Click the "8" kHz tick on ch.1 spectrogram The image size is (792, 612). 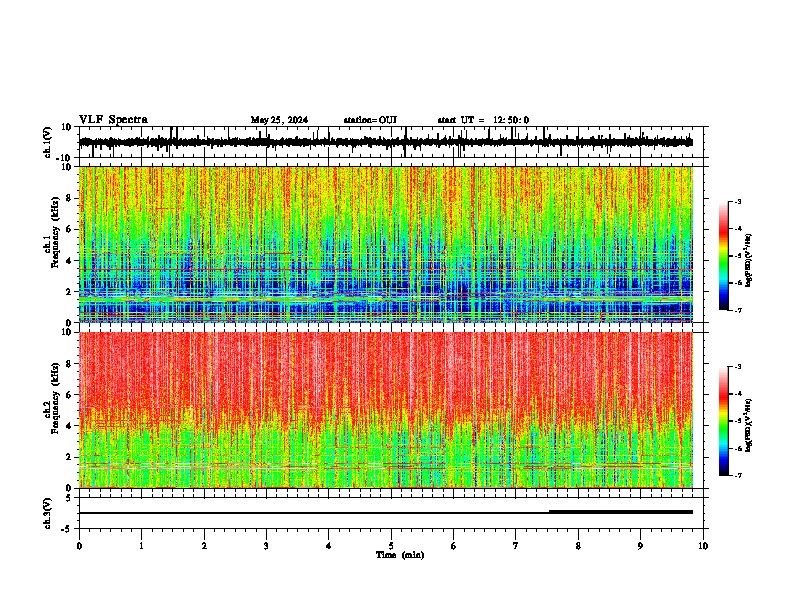[x=70, y=198]
